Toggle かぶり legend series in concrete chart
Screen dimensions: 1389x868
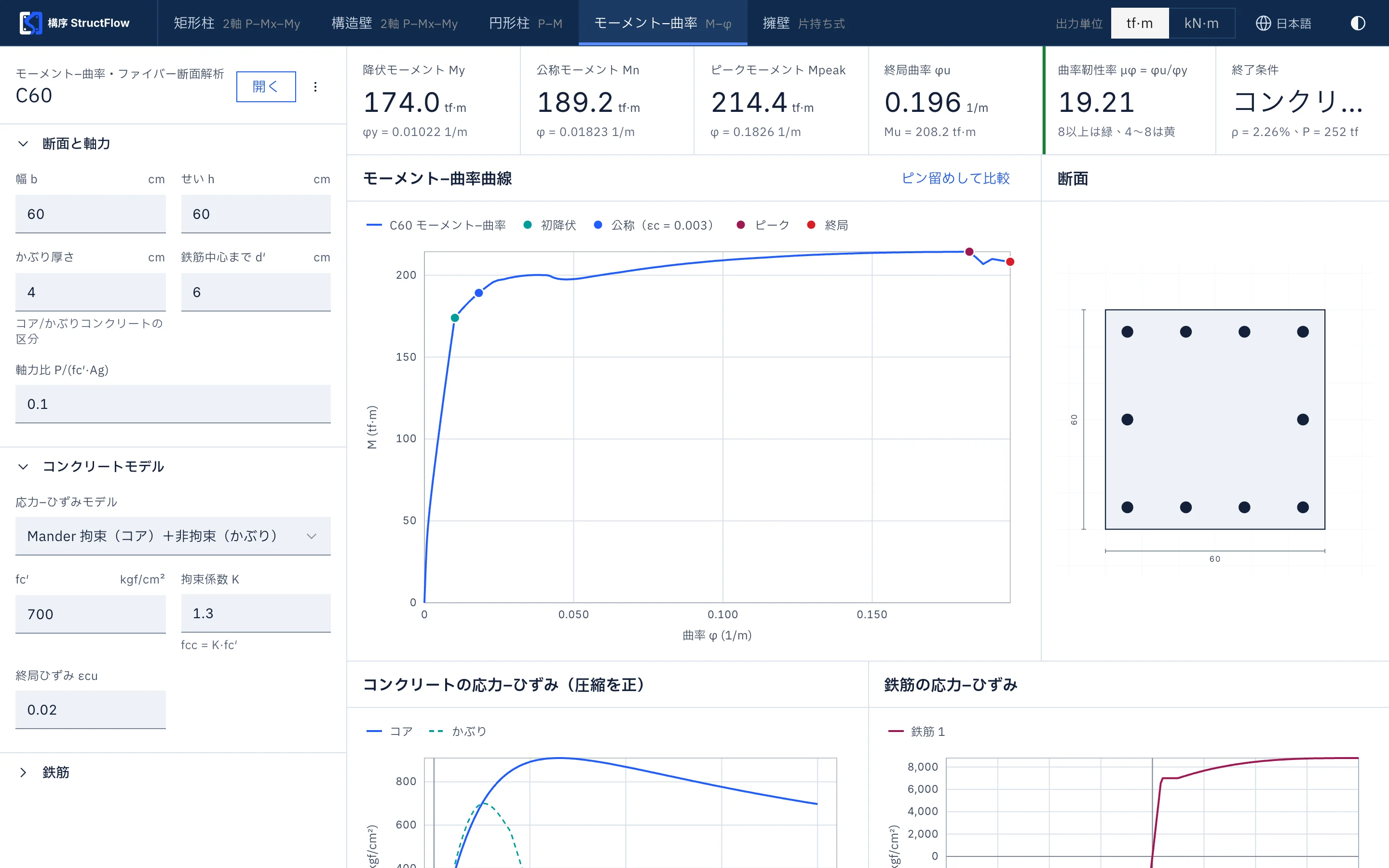point(457,732)
